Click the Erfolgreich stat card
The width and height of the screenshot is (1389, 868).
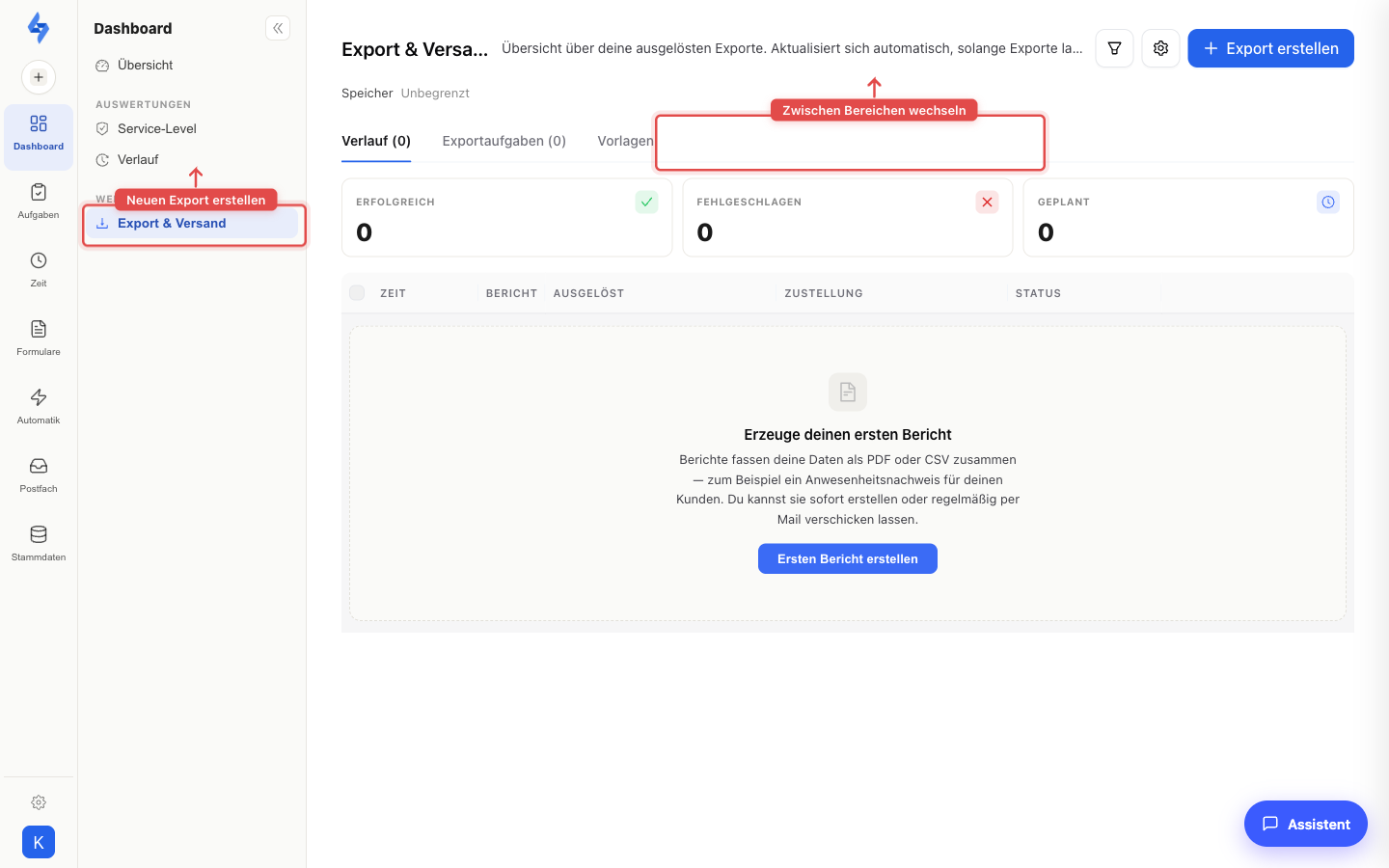pos(506,217)
